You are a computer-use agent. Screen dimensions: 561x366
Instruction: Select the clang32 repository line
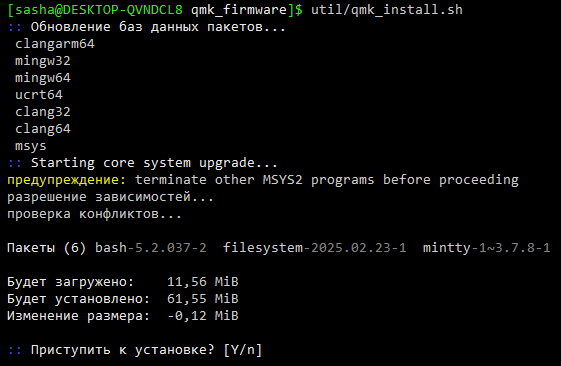pyautogui.click(x=43, y=112)
